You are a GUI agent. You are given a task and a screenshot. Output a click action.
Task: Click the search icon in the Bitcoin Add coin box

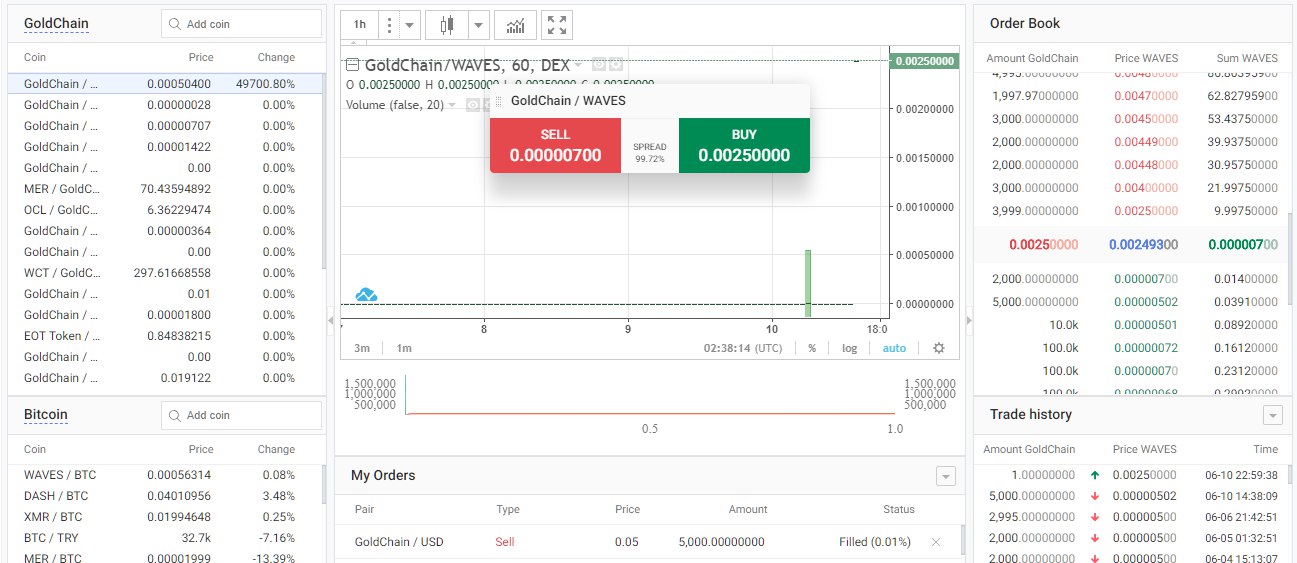click(176, 415)
